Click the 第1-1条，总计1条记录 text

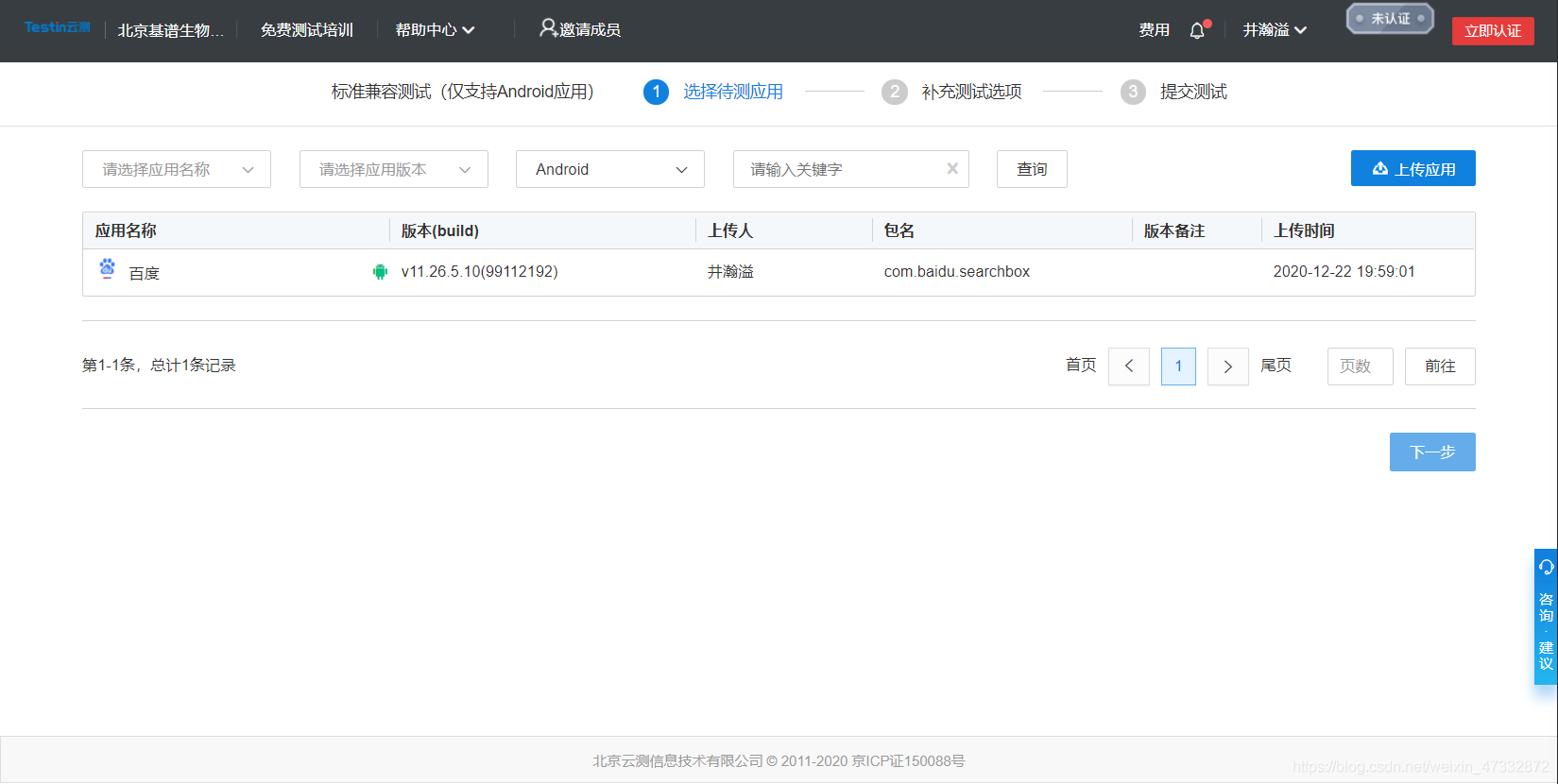click(x=159, y=366)
